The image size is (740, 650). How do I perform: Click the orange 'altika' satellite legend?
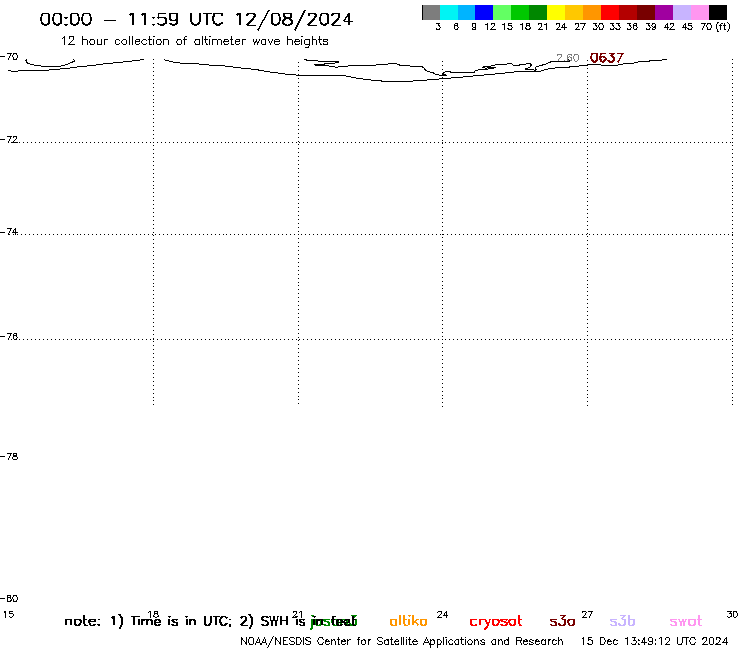[408, 621]
